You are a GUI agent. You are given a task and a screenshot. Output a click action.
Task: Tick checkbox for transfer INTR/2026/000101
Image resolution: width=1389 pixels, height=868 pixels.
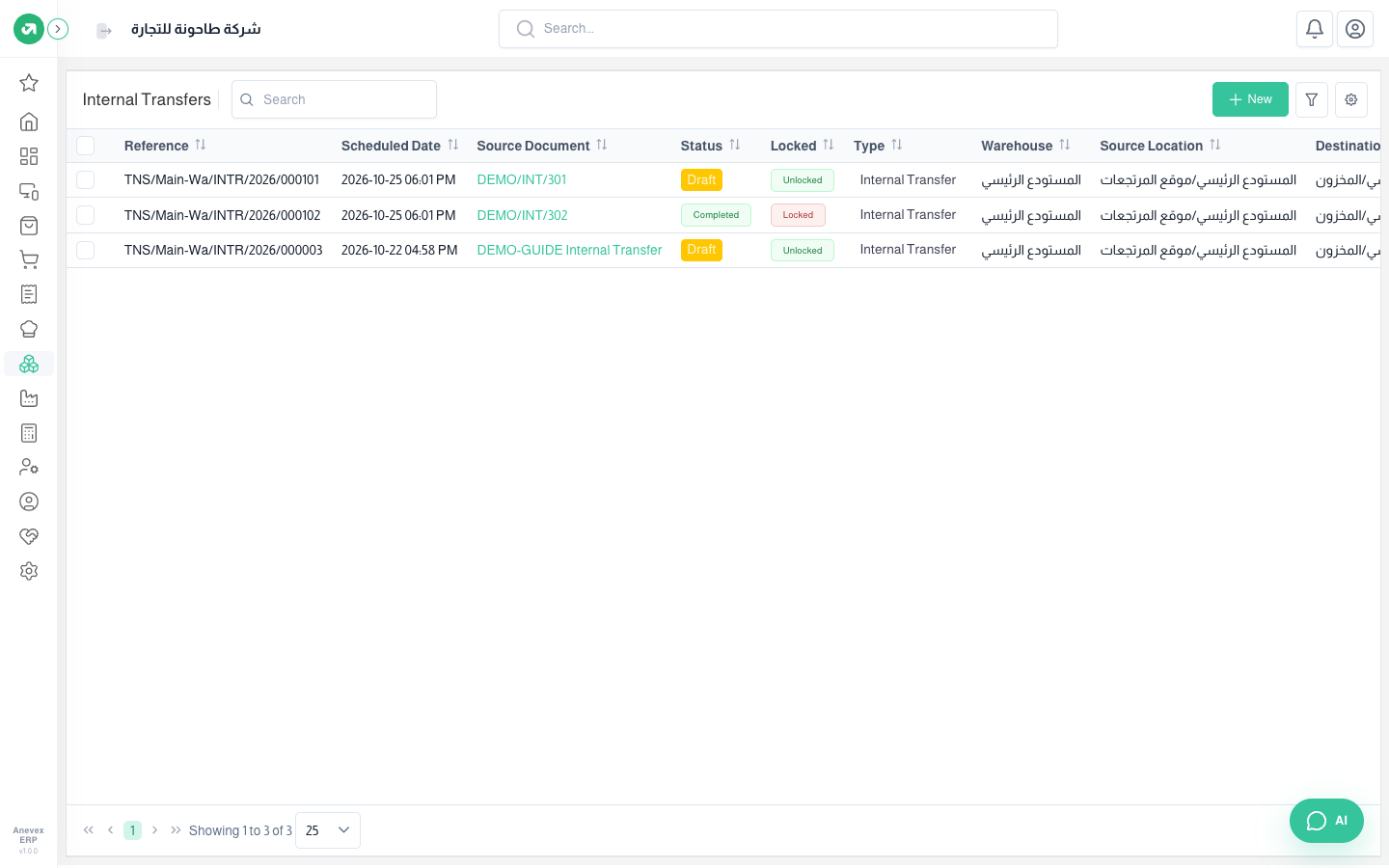[x=86, y=180]
